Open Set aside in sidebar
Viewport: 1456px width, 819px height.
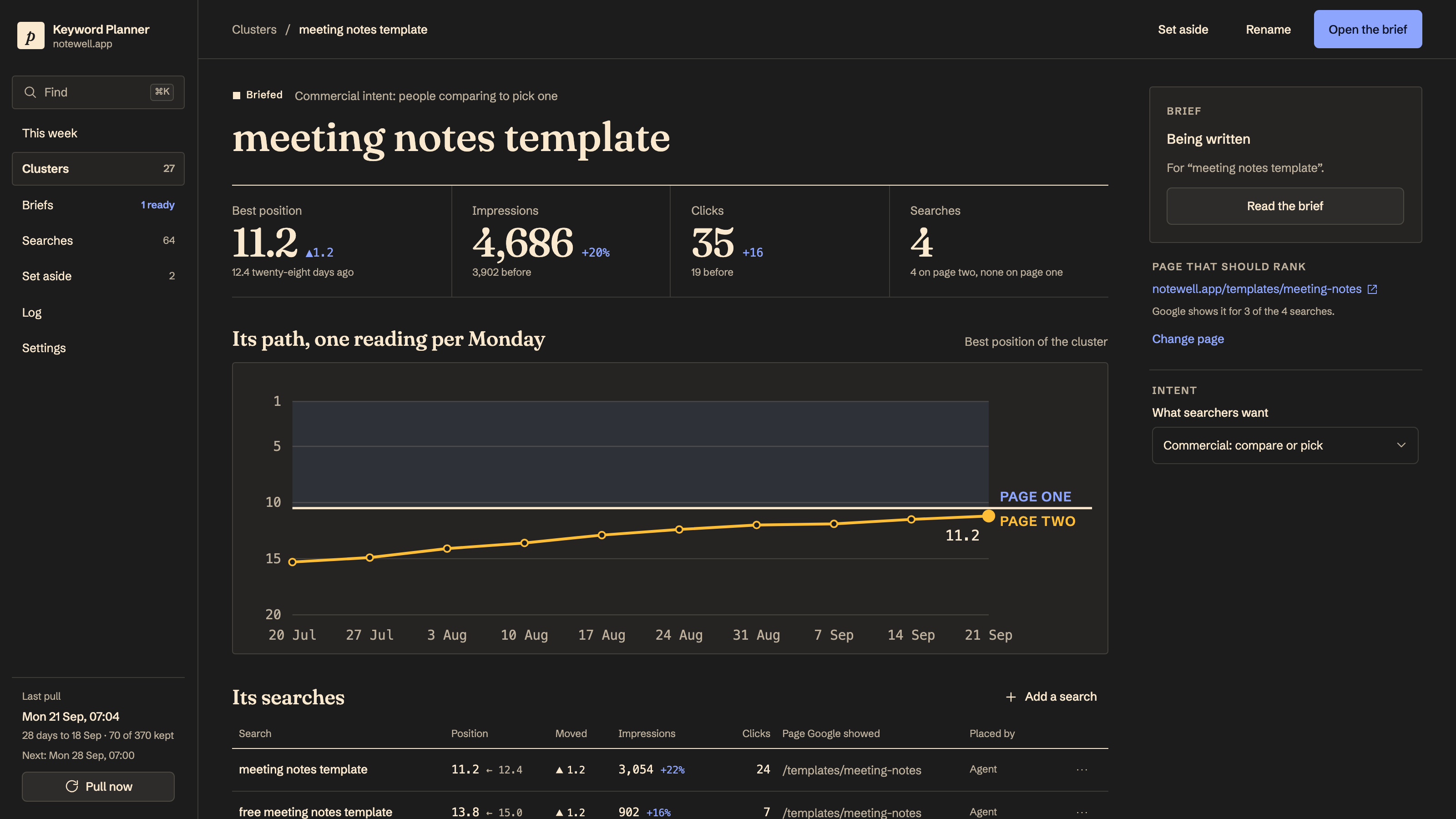(x=98, y=276)
